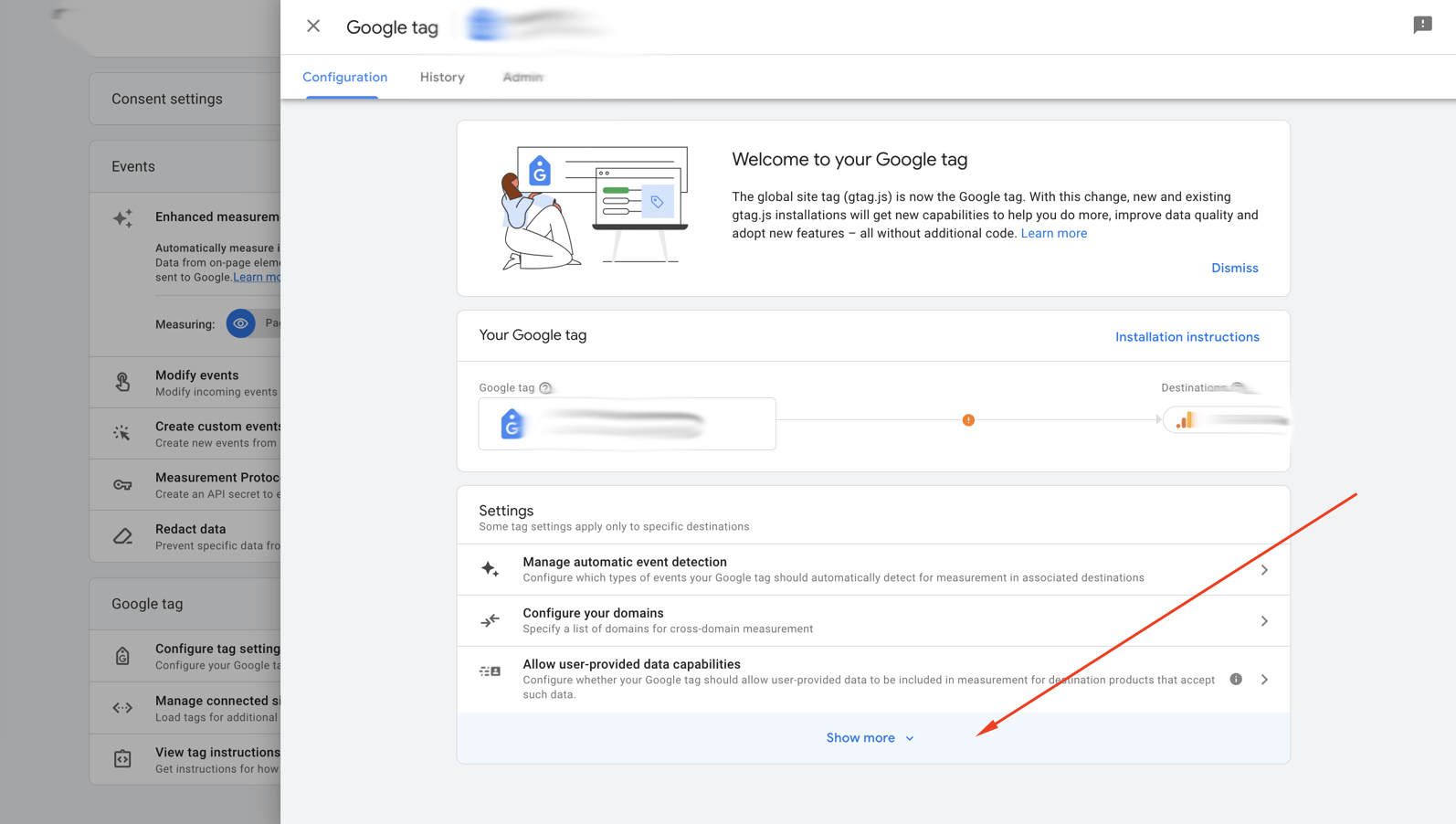The height and width of the screenshot is (824, 1456).
Task: Close the Google tag panel
Action: pos(313,26)
